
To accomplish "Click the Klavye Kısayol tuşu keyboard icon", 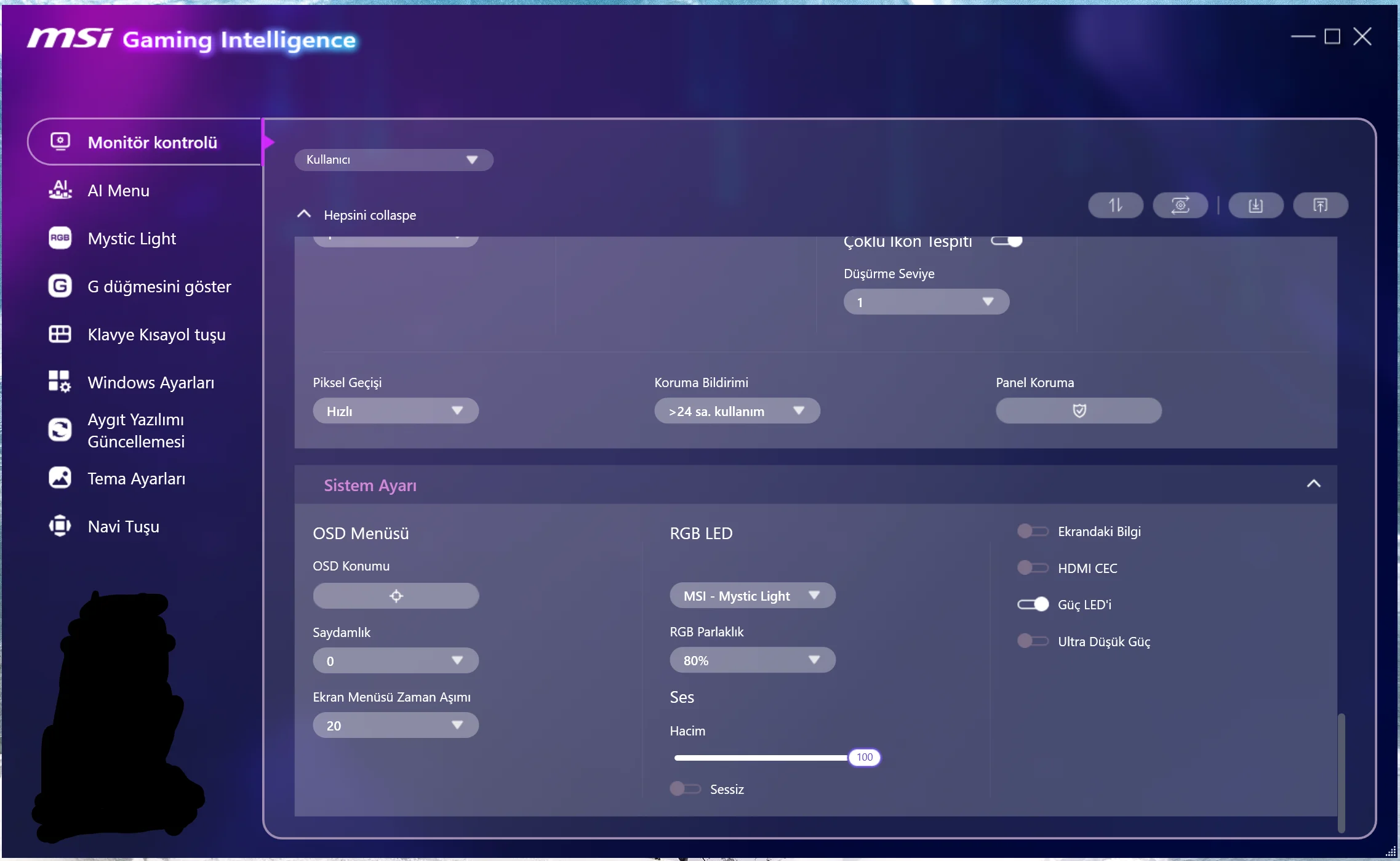I will pos(60,334).
